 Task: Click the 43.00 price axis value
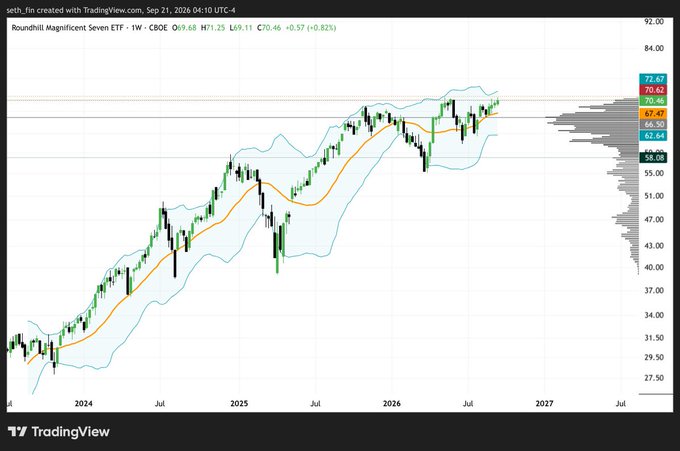click(x=654, y=245)
